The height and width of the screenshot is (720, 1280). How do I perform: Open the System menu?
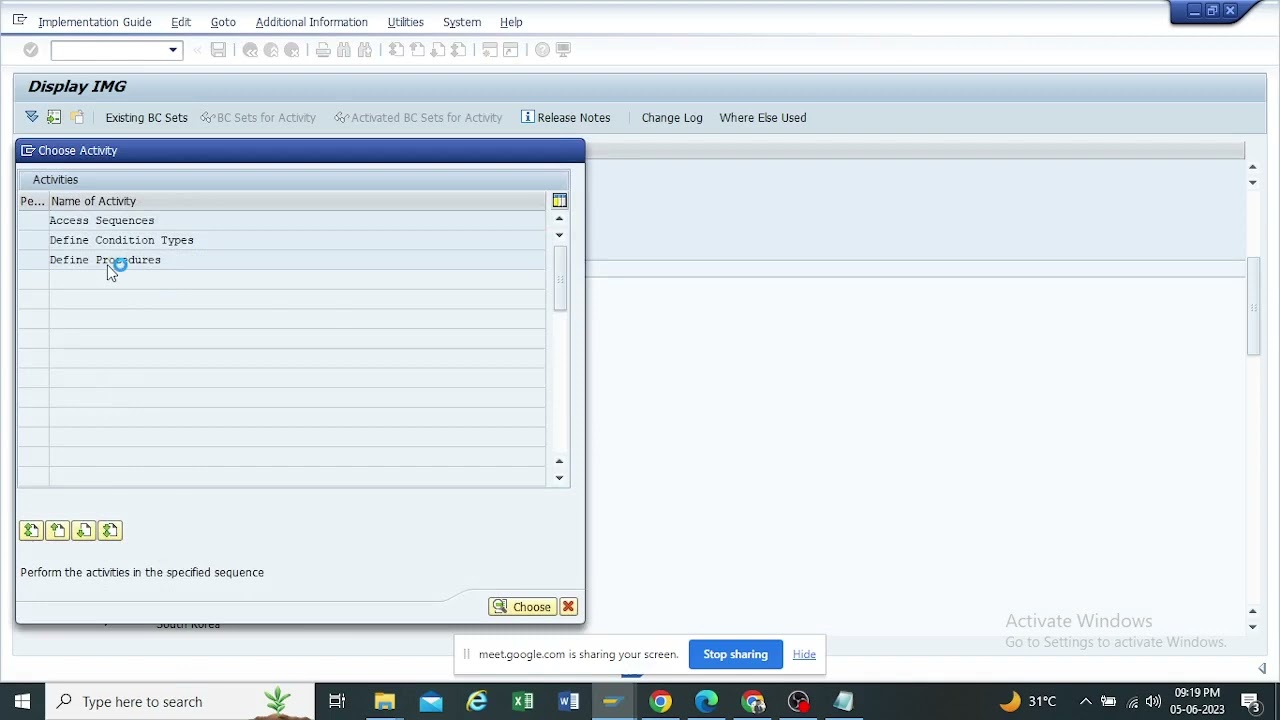click(462, 22)
